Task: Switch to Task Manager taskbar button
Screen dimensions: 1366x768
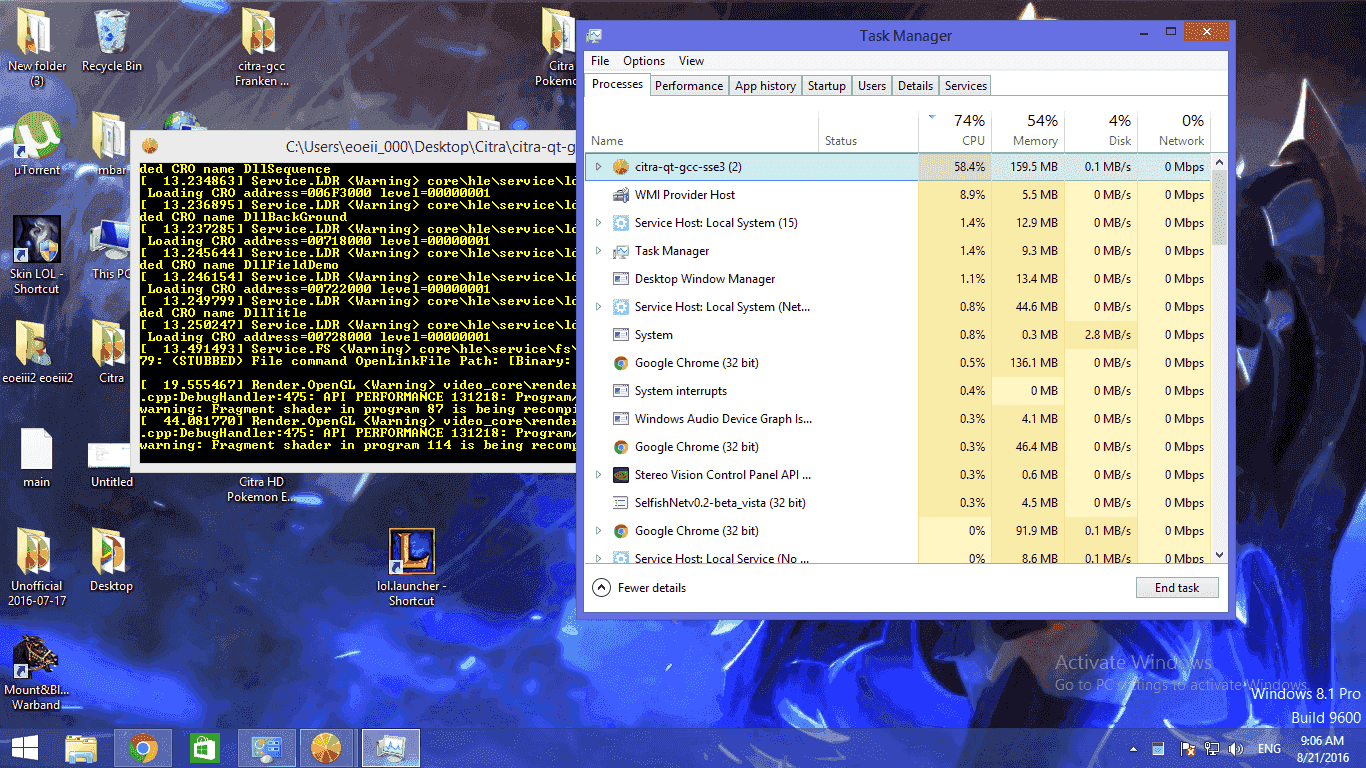Action: tap(390, 748)
